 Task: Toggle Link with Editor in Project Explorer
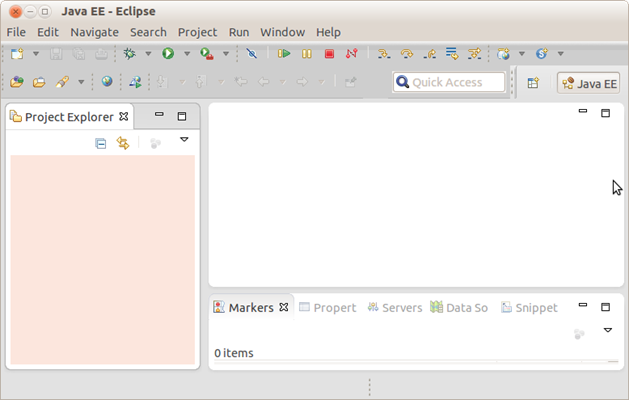tap(123, 143)
